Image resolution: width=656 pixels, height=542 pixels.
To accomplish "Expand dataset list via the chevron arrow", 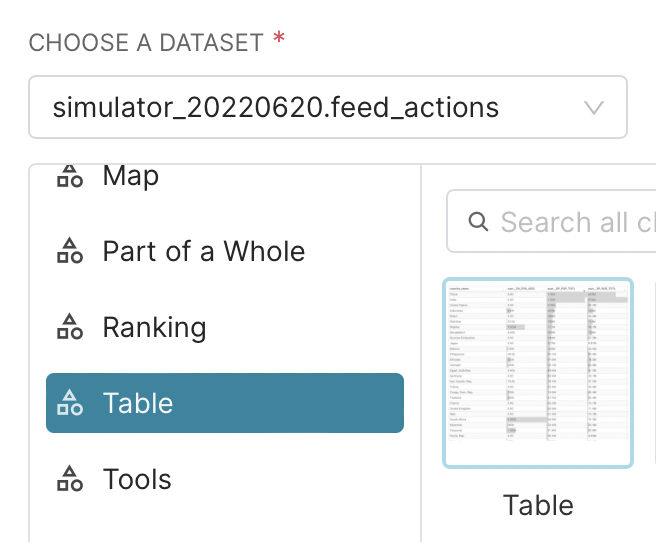I will click(594, 108).
